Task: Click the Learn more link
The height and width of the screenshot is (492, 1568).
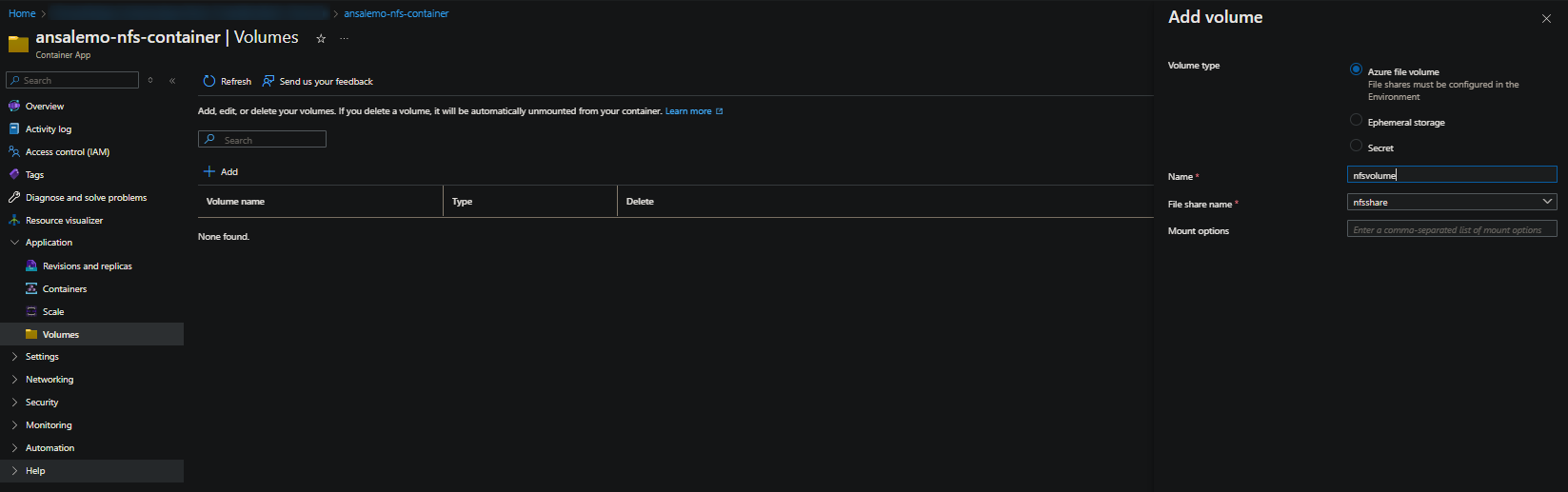Action: click(688, 111)
